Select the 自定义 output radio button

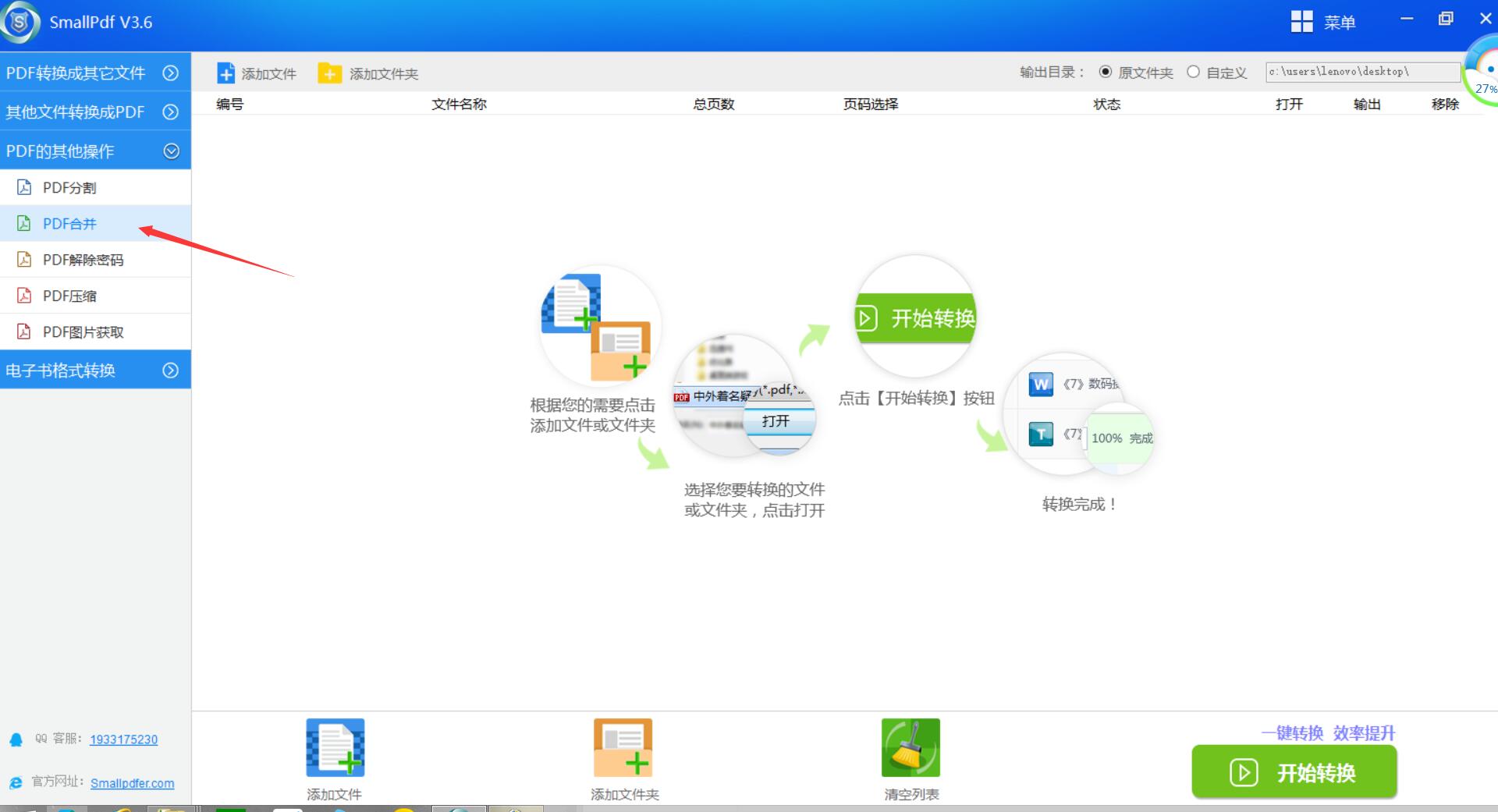(x=1193, y=72)
